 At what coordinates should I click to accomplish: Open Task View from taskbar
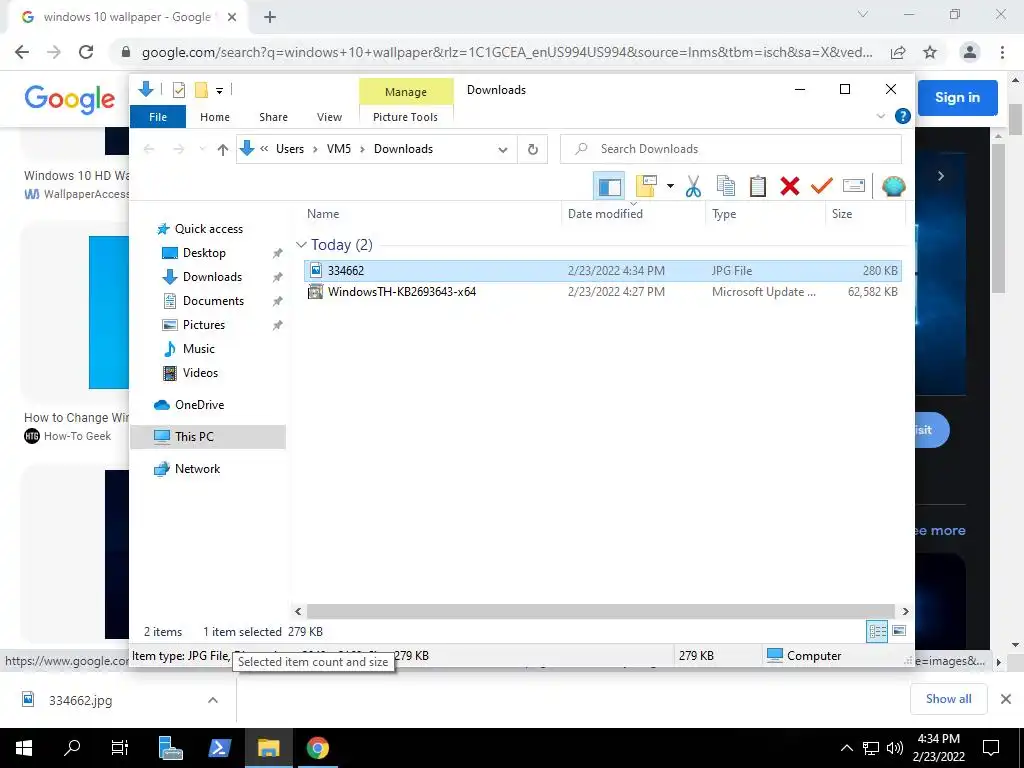tap(120, 748)
